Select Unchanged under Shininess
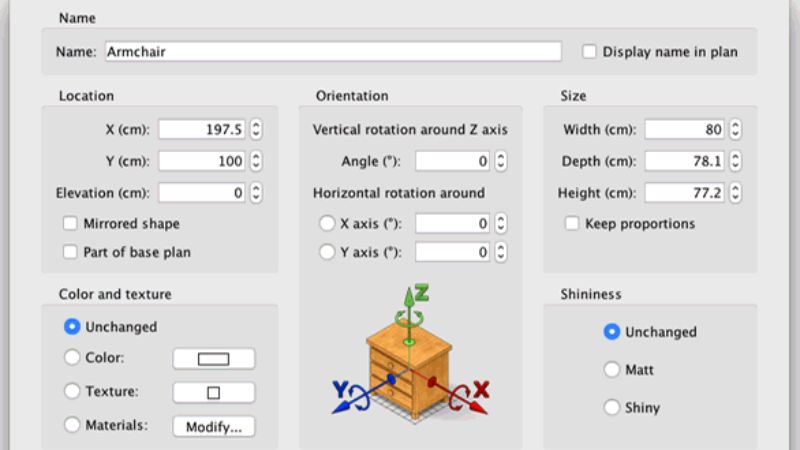 pos(612,332)
